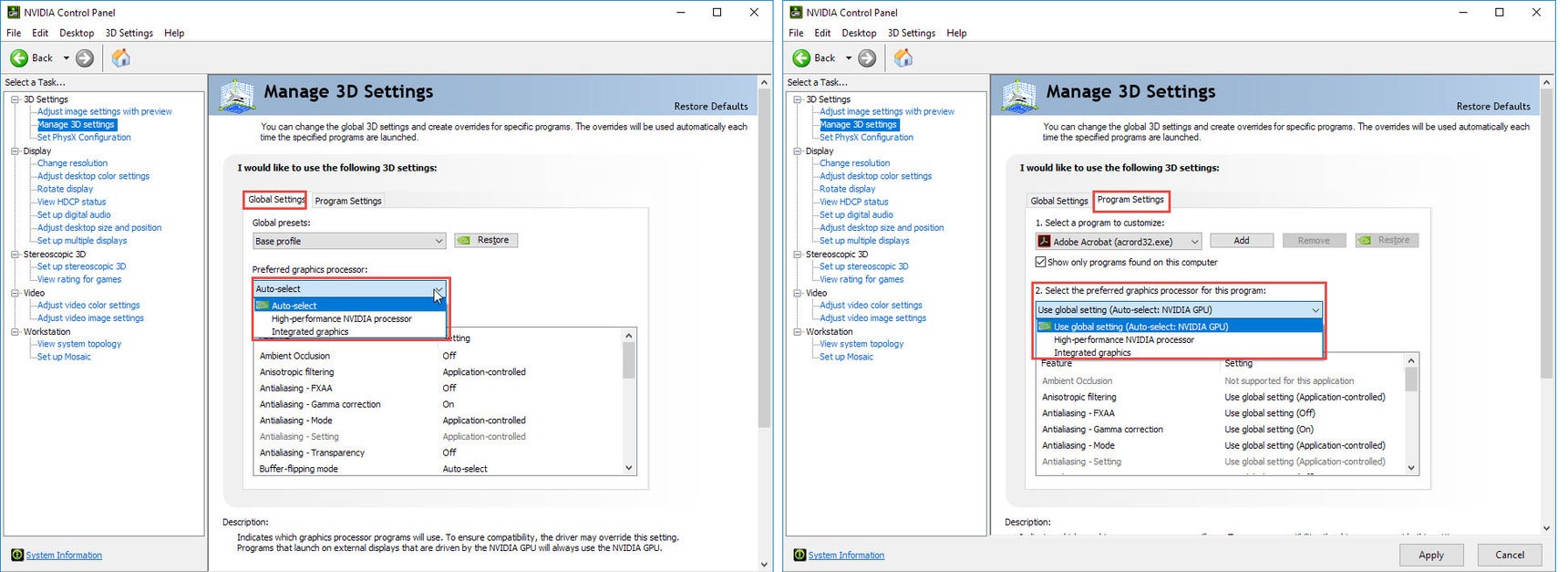Click Restore button beside Global presets

click(486, 240)
